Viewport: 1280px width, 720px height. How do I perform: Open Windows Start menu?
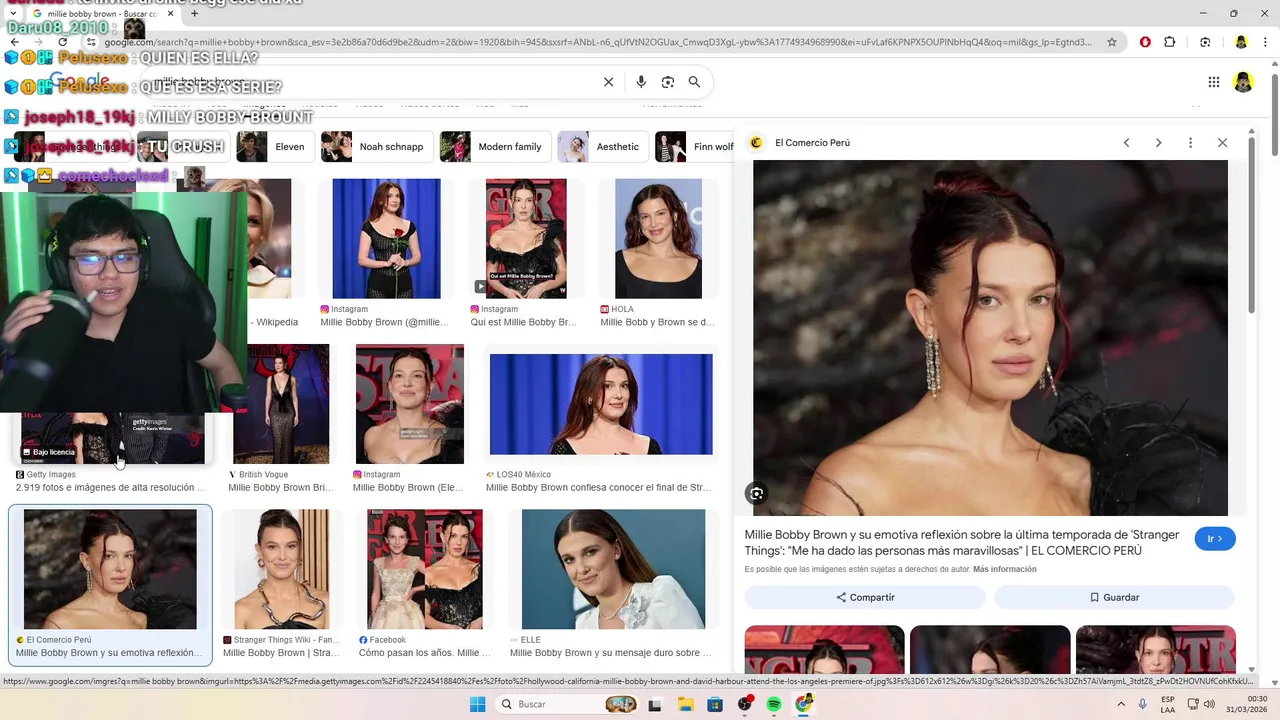(x=477, y=704)
